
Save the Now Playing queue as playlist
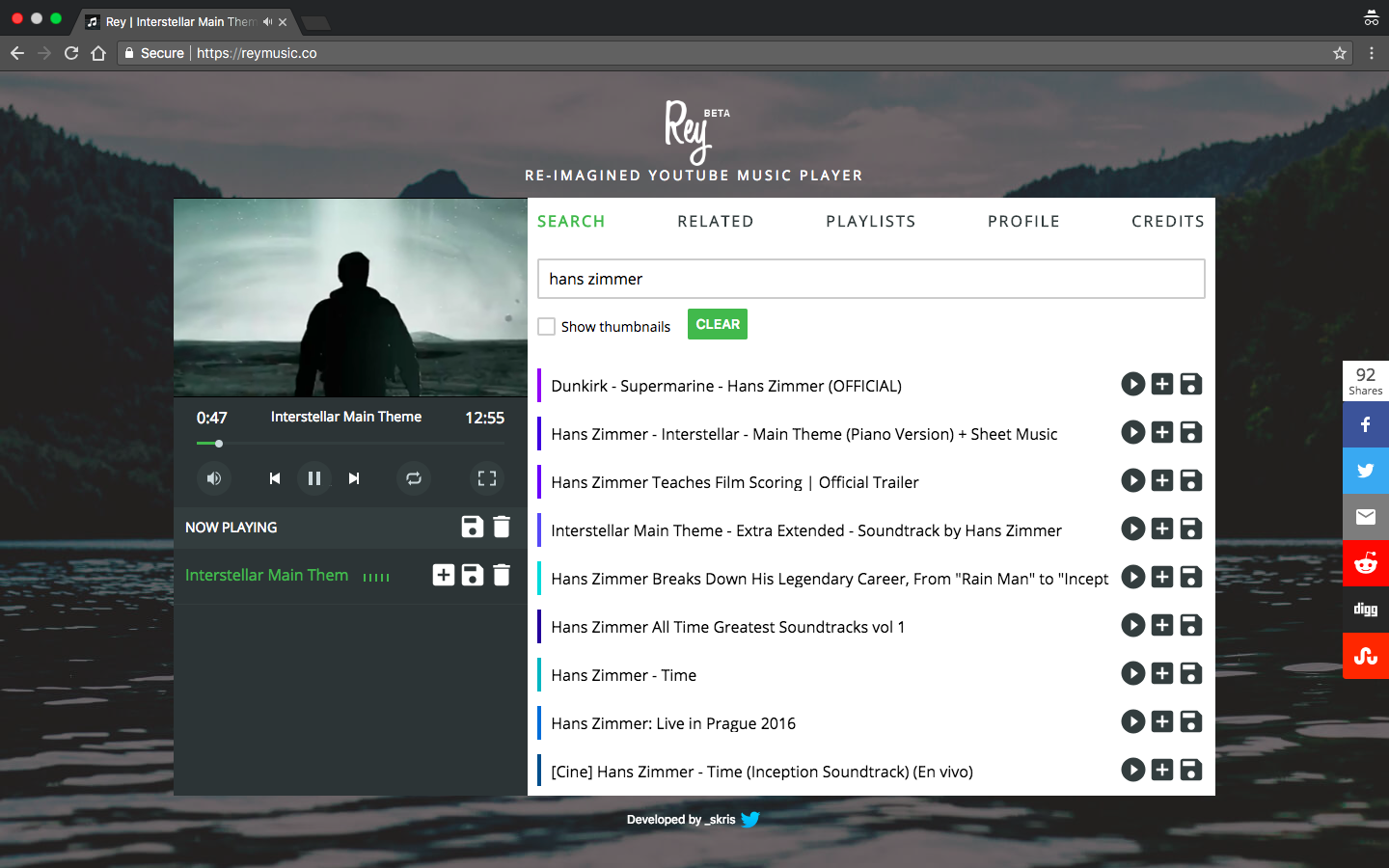coord(473,527)
